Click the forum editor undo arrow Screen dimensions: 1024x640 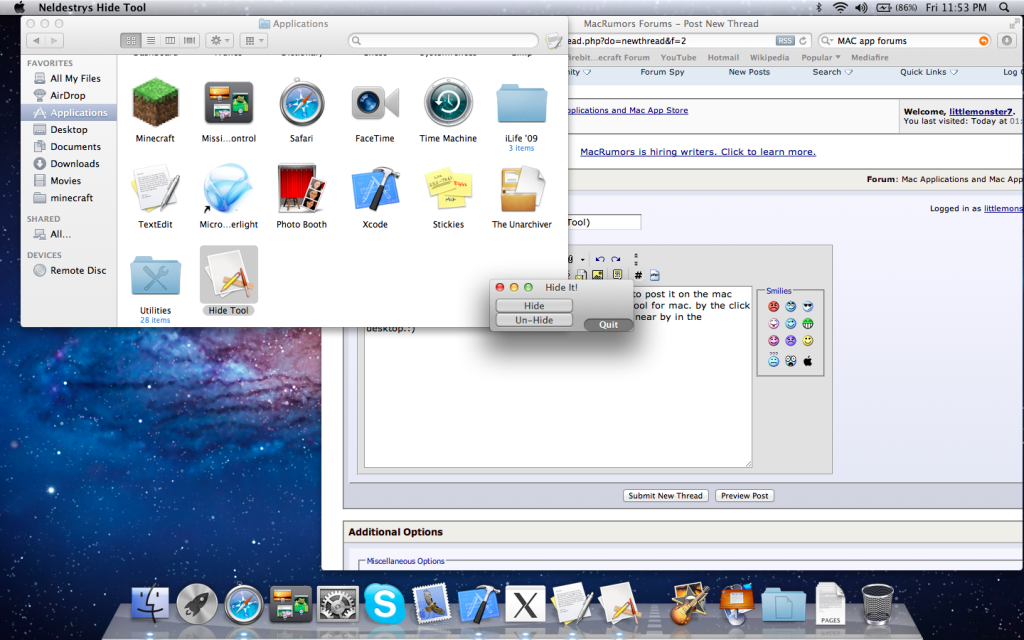(600, 259)
